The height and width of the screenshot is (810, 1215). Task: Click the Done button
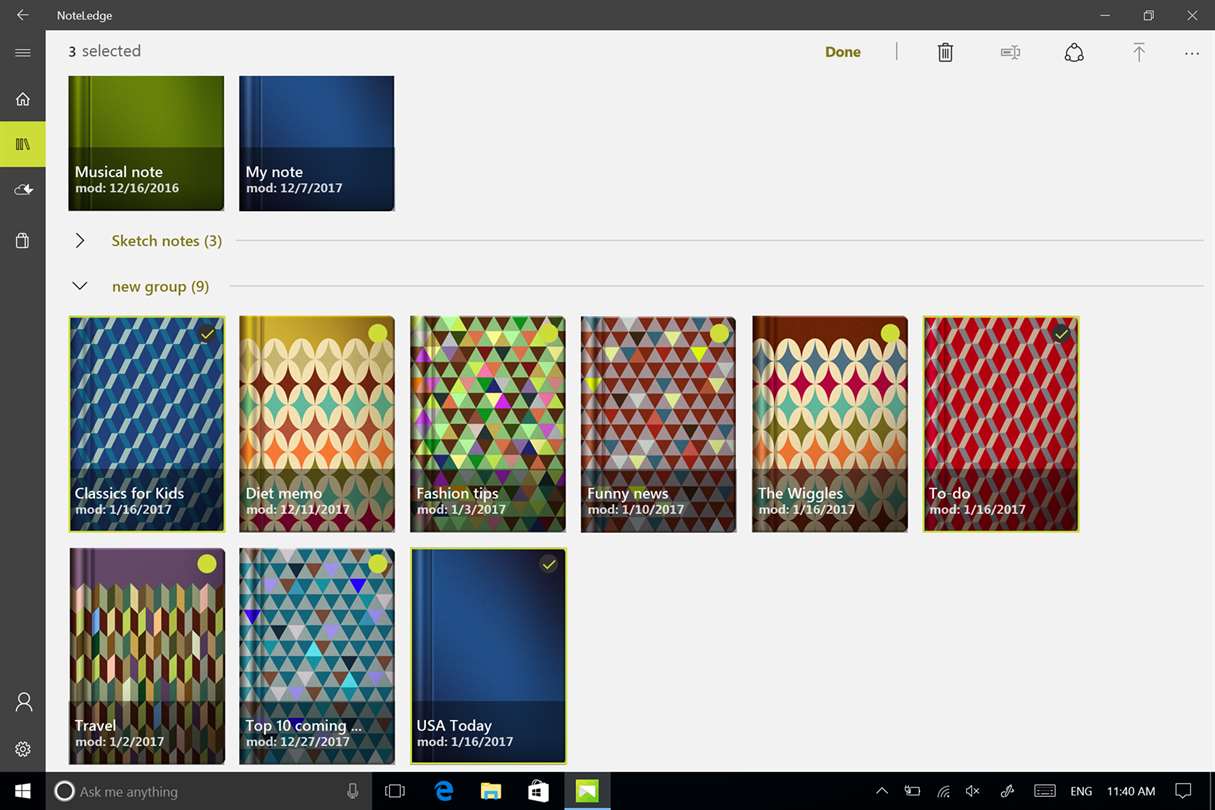(x=843, y=52)
